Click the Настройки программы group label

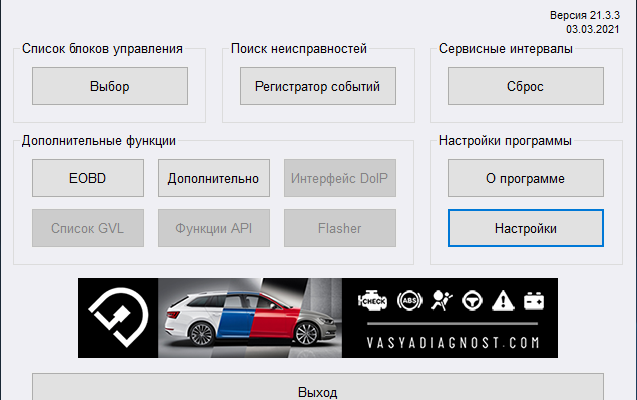pos(505,141)
